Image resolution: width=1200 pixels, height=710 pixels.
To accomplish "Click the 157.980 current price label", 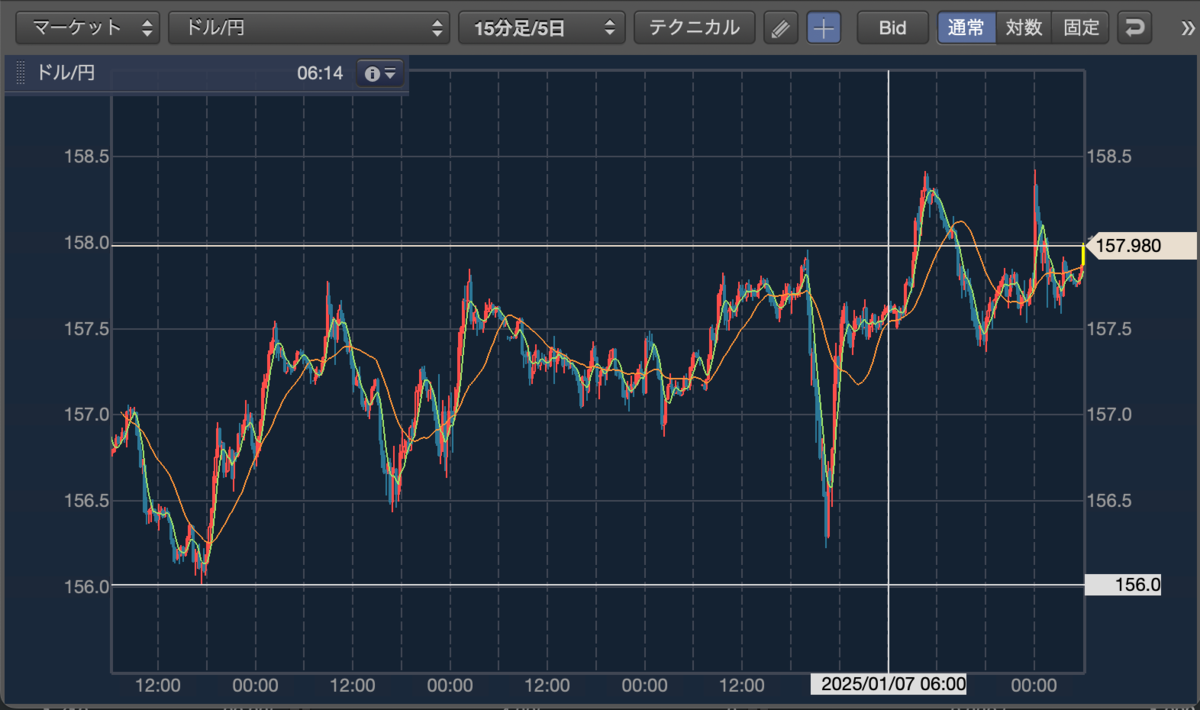I will point(1141,246).
